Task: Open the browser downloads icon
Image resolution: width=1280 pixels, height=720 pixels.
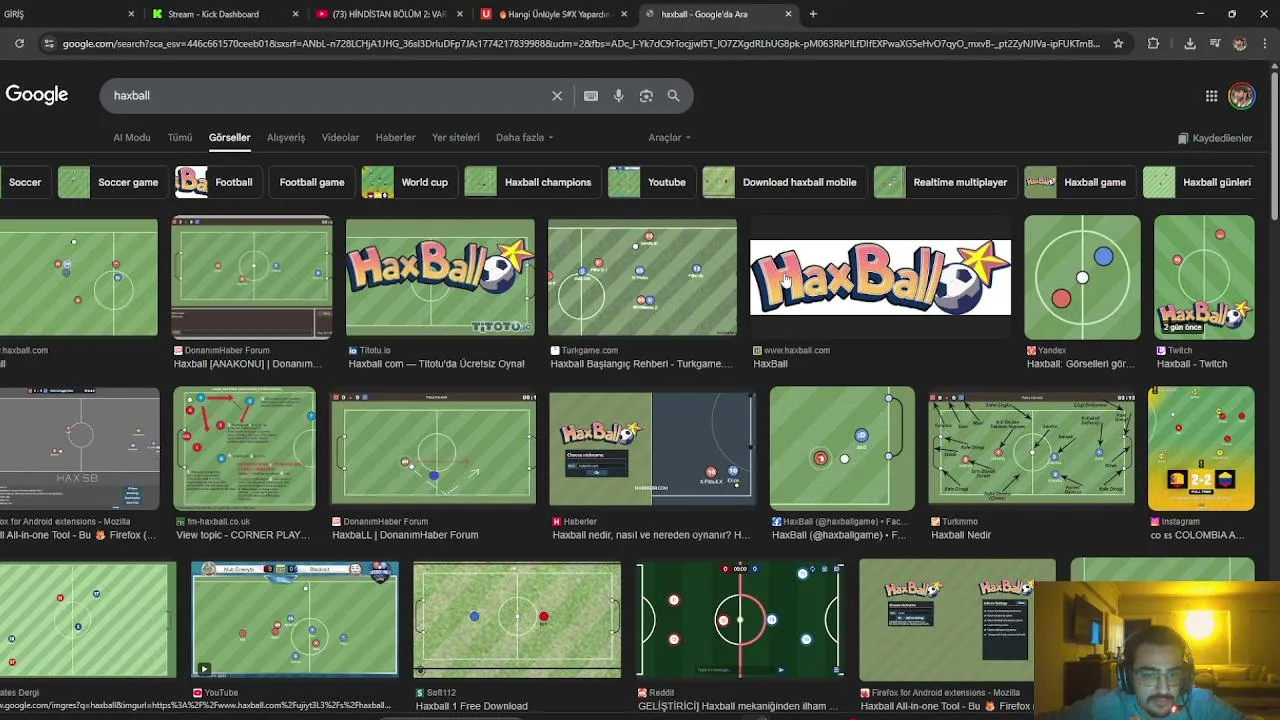Action: (1190, 43)
